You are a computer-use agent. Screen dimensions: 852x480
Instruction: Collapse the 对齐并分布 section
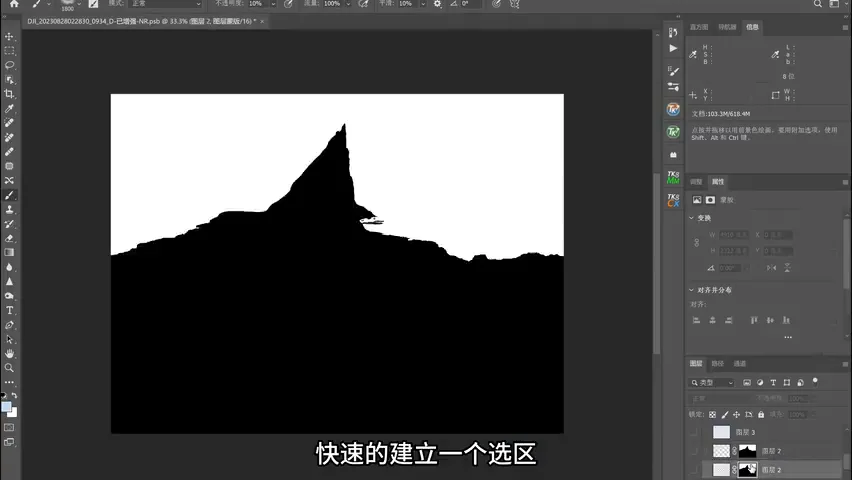(692, 290)
